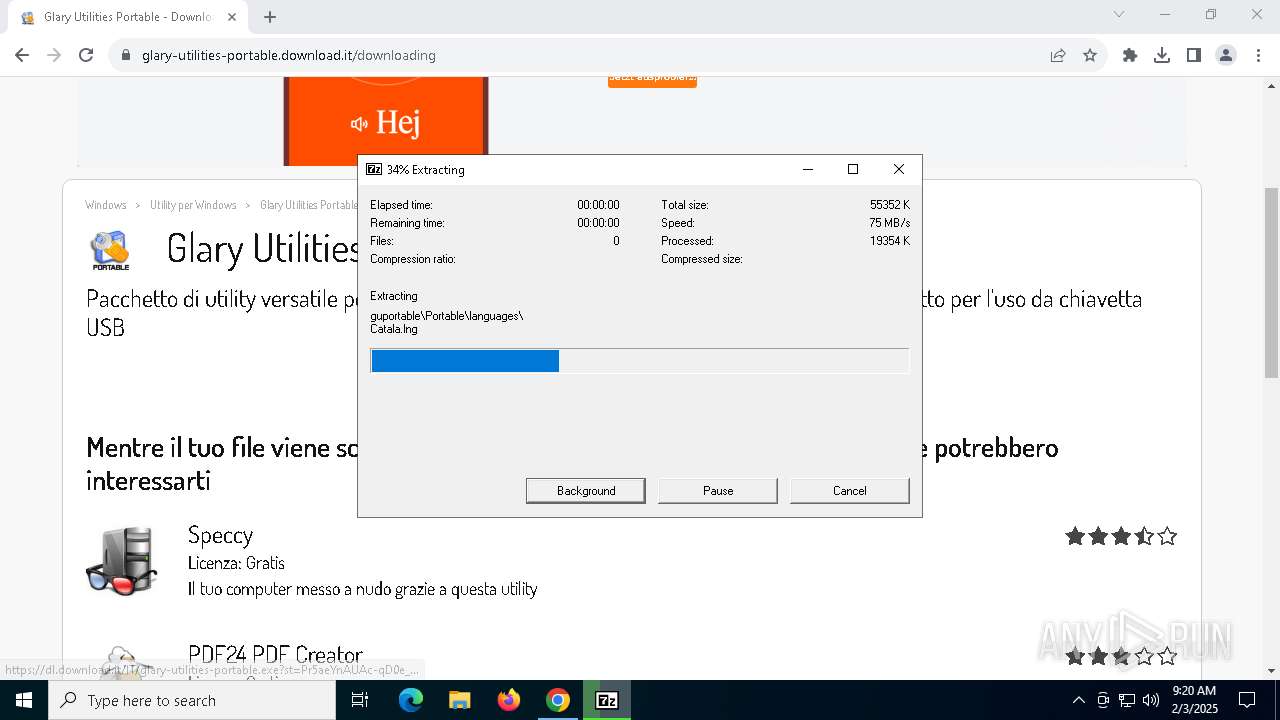Open Chrome profile avatar
Image resolution: width=1280 pixels, height=720 pixels.
pos(1226,55)
